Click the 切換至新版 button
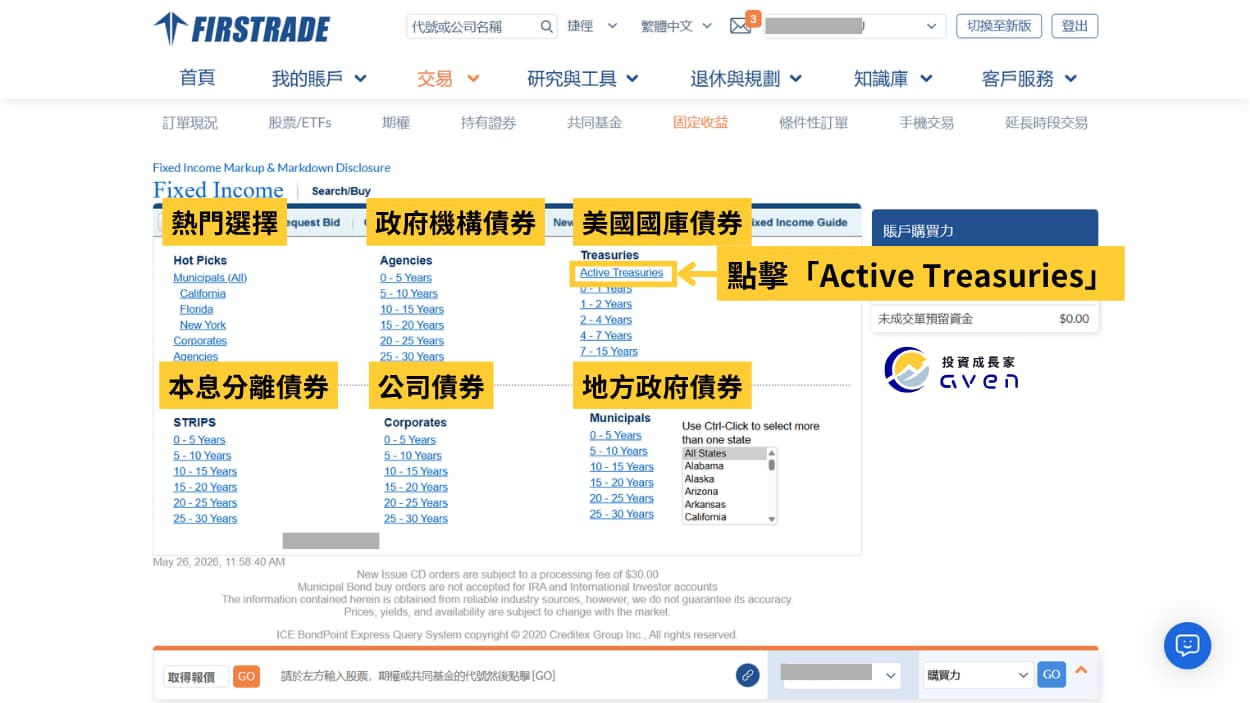This screenshot has width=1250, height=703. pos(999,26)
